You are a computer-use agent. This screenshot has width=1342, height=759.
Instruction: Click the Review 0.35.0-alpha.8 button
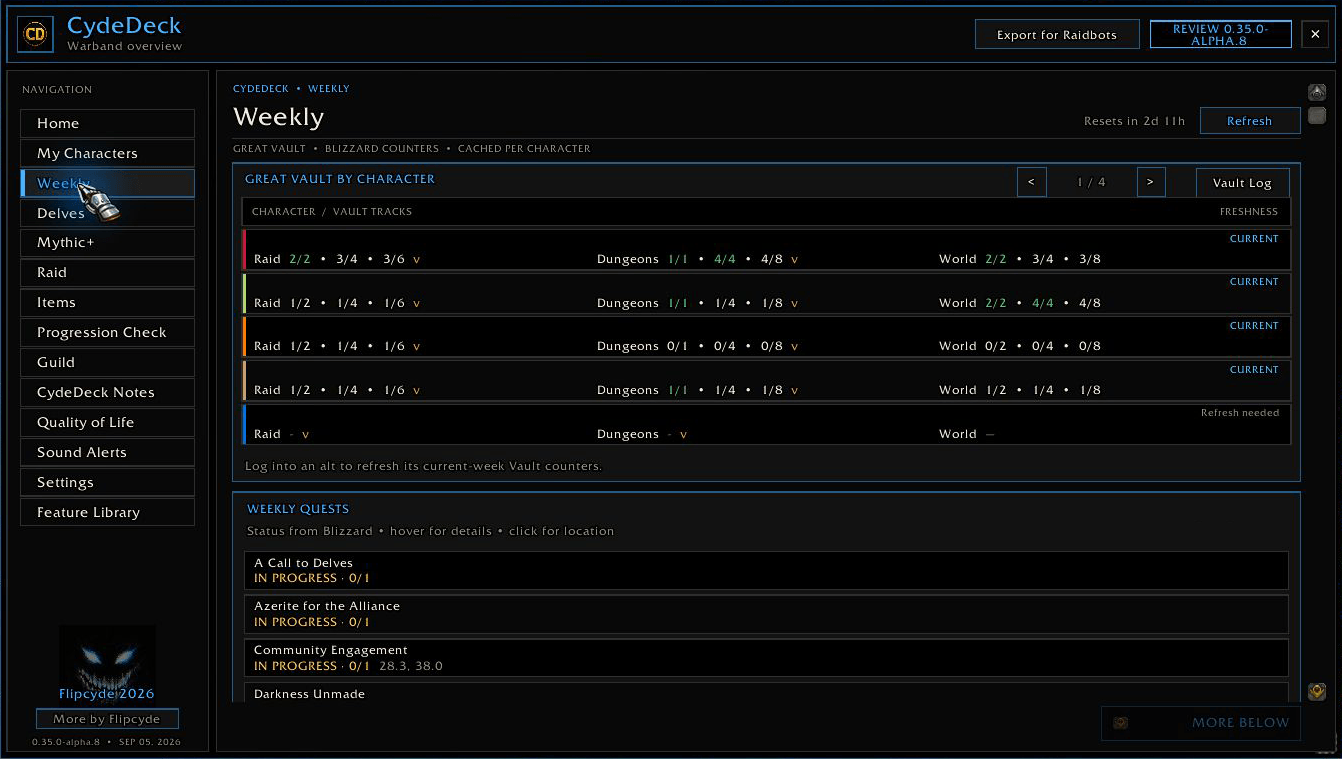pos(1220,35)
